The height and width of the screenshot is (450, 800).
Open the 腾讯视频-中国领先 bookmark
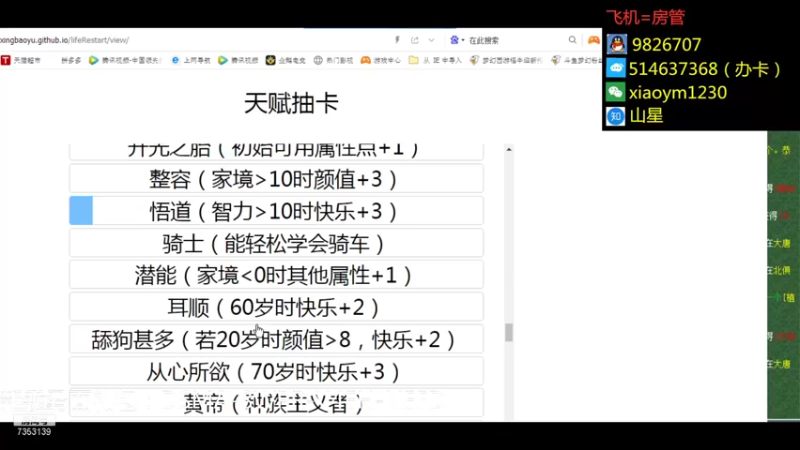pos(125,60)
